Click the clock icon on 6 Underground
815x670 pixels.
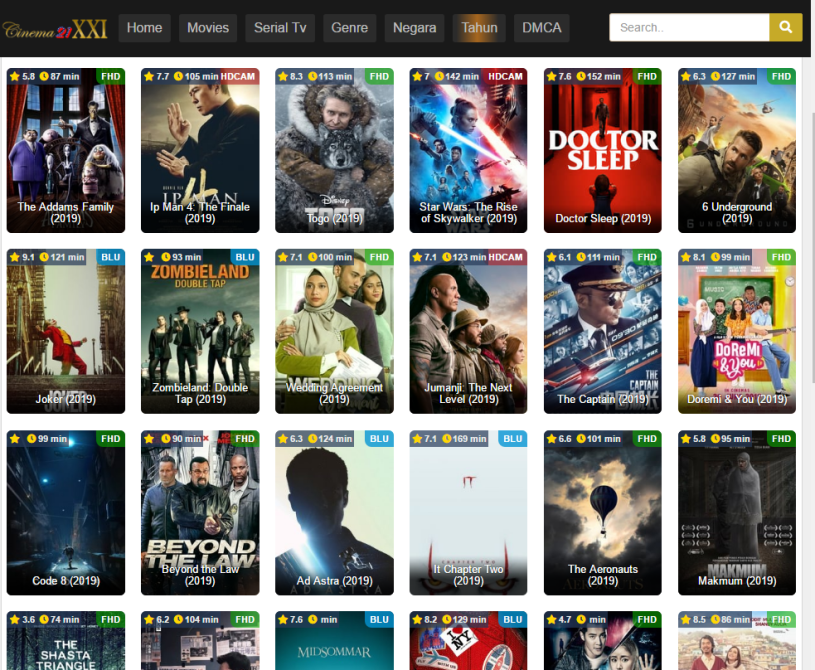point(715,76)
